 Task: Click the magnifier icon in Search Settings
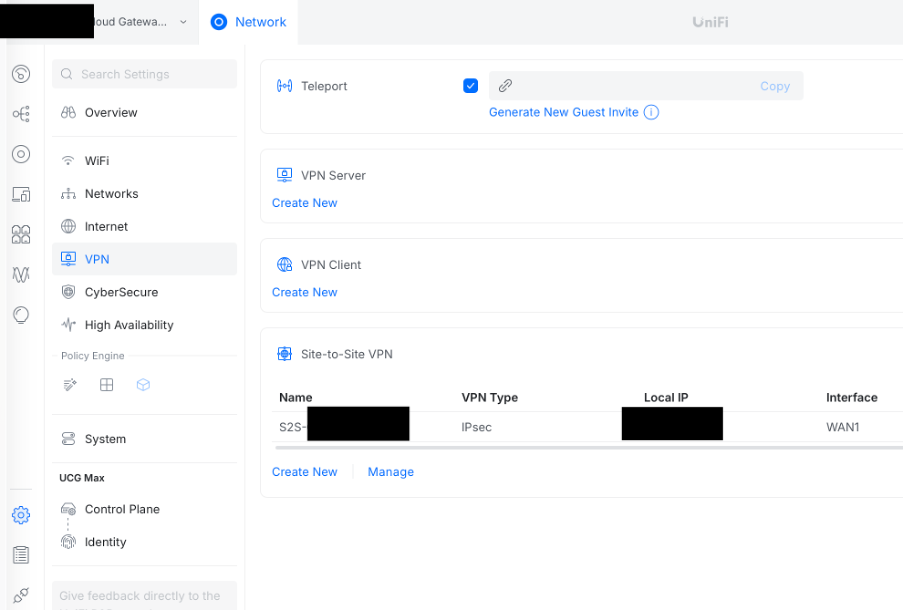tap(67, 74)
